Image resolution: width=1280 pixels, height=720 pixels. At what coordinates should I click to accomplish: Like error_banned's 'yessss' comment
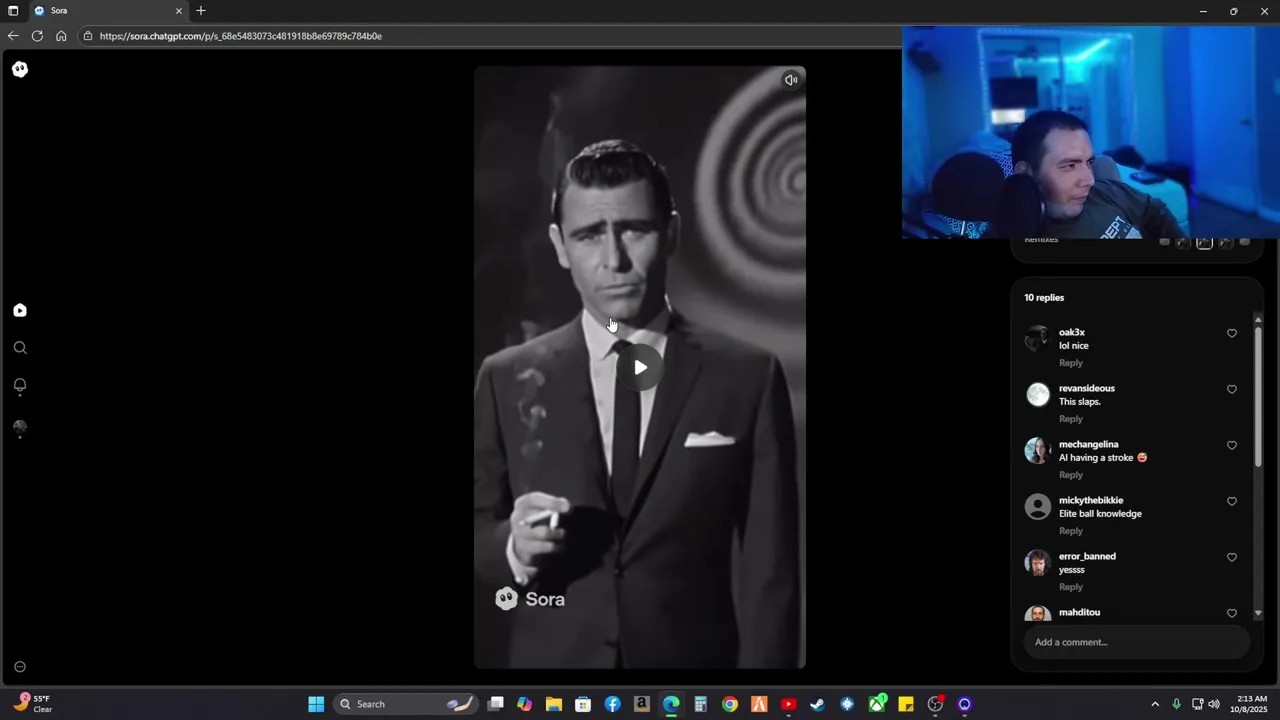1232,557
